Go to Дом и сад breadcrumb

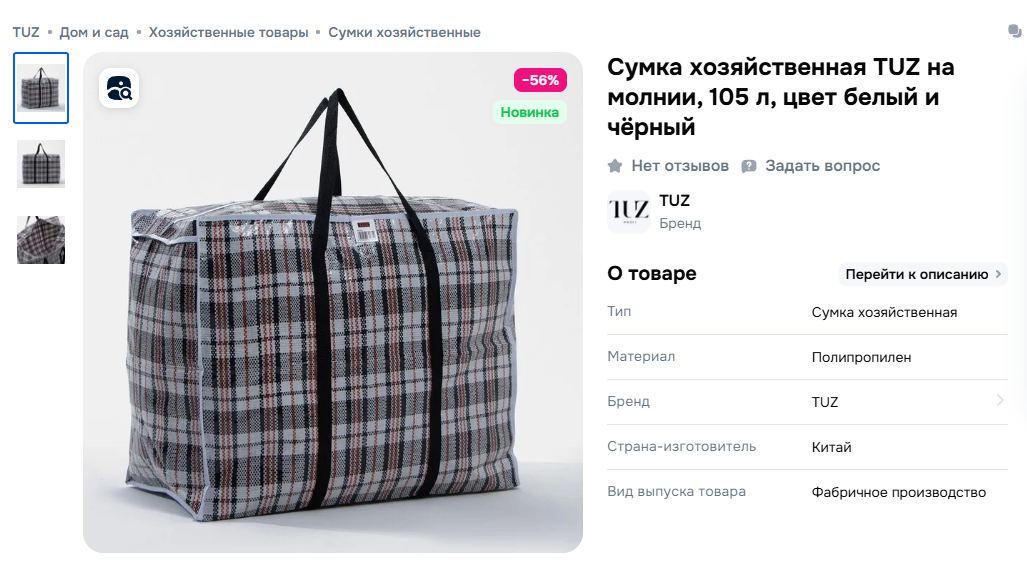click(94, 32)
